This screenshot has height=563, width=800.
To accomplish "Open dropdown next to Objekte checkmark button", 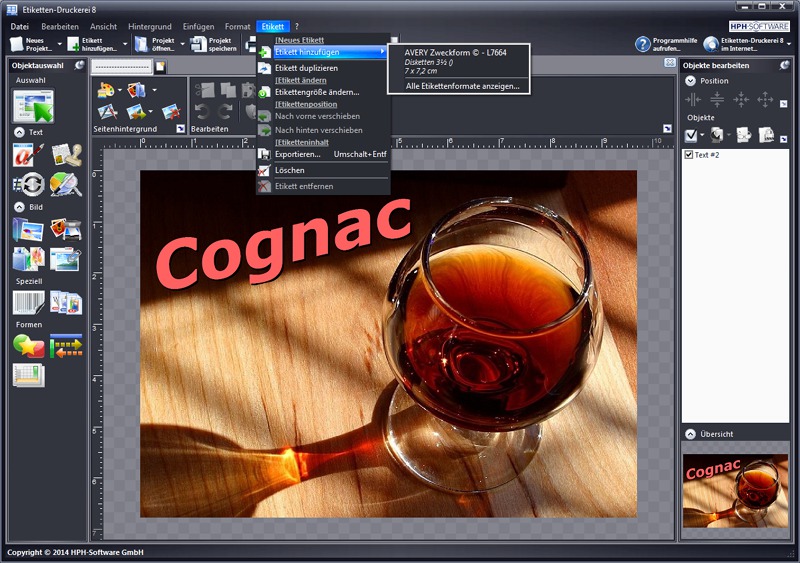I will coord(702,135).
